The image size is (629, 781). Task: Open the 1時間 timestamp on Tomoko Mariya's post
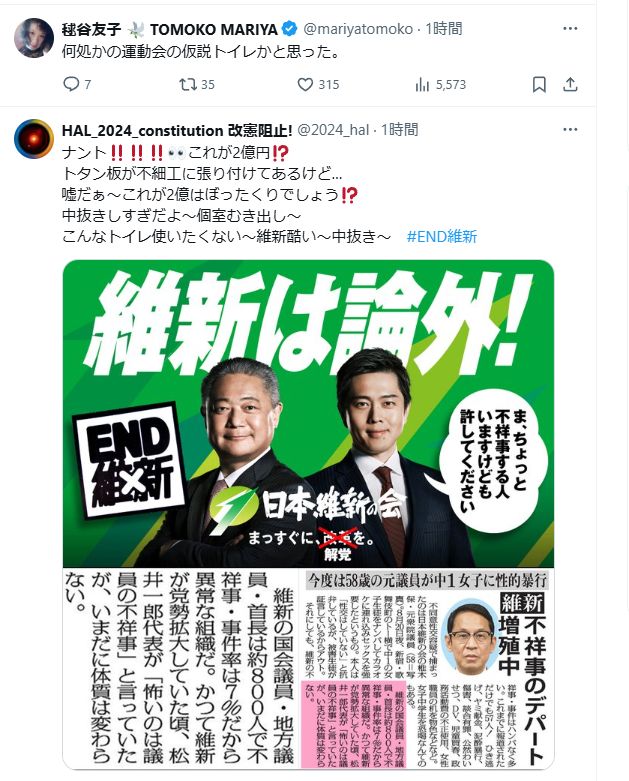443,28
